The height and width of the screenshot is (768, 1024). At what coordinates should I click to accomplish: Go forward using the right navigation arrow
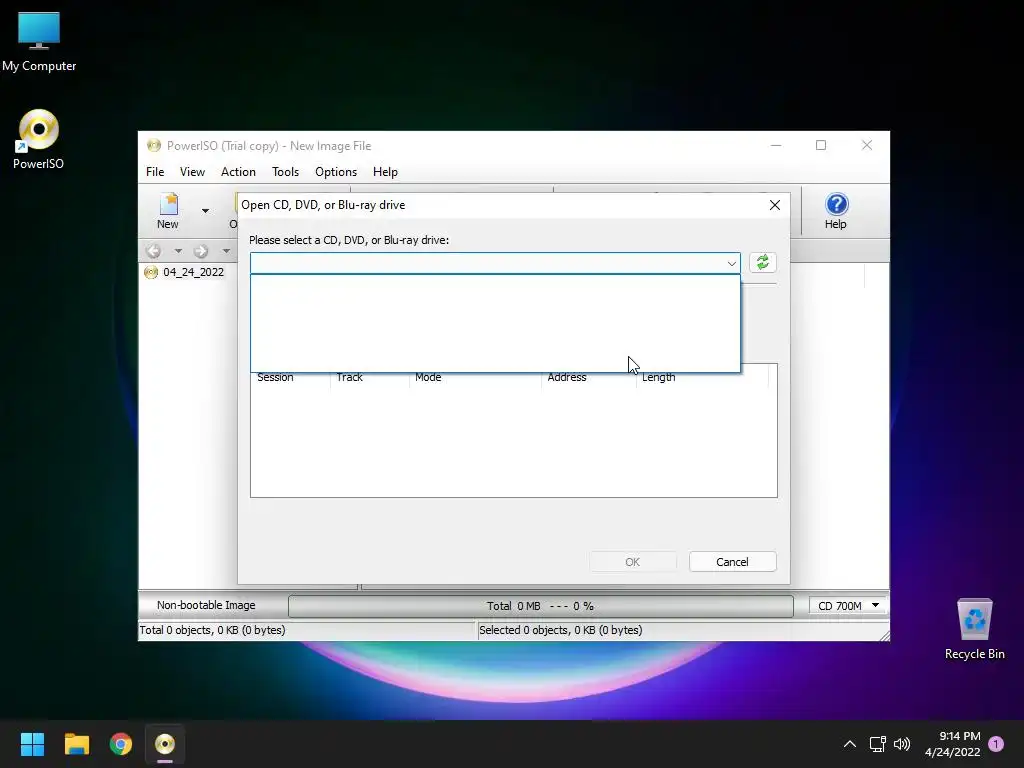(x=200, y=251)
